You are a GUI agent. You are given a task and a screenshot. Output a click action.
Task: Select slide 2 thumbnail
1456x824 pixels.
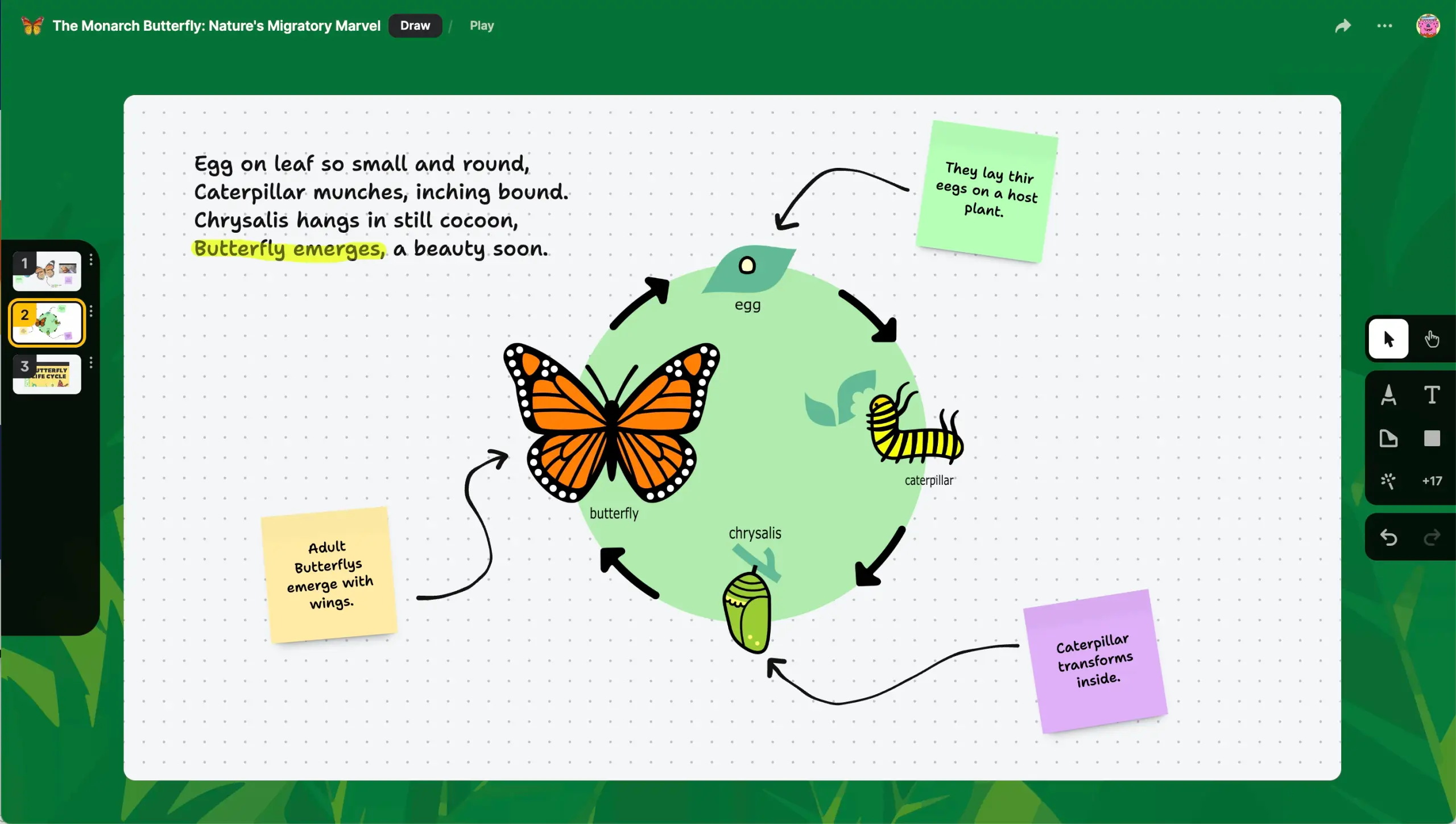coord(47,323)
